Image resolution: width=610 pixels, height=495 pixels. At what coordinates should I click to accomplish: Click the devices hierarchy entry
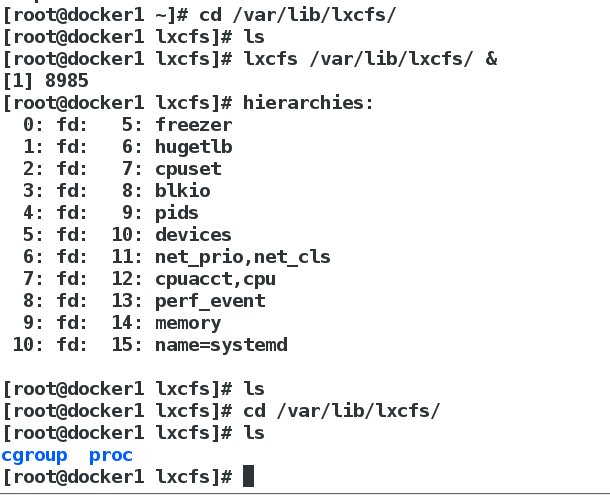point(193,235)
